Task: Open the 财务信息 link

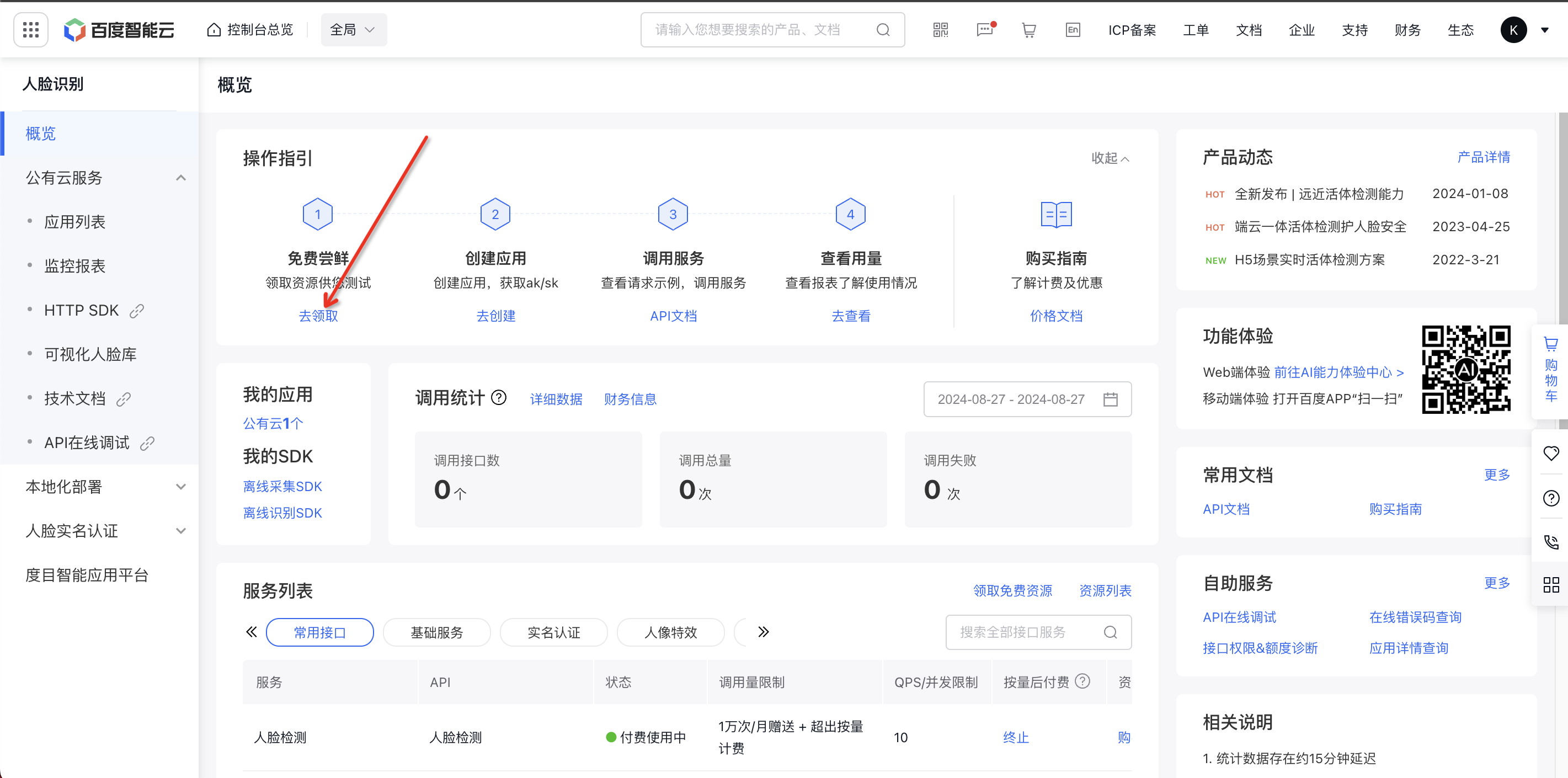Action: pyautogui.click(x=630, y=399)
